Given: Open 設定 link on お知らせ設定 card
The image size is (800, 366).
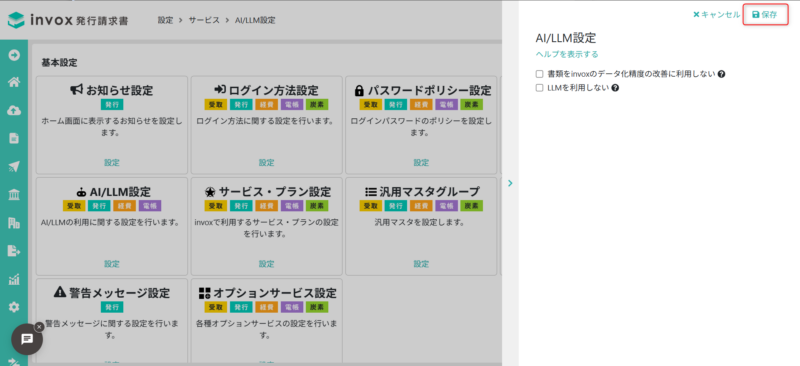Looking at the screenshot, I should point(112,163).
